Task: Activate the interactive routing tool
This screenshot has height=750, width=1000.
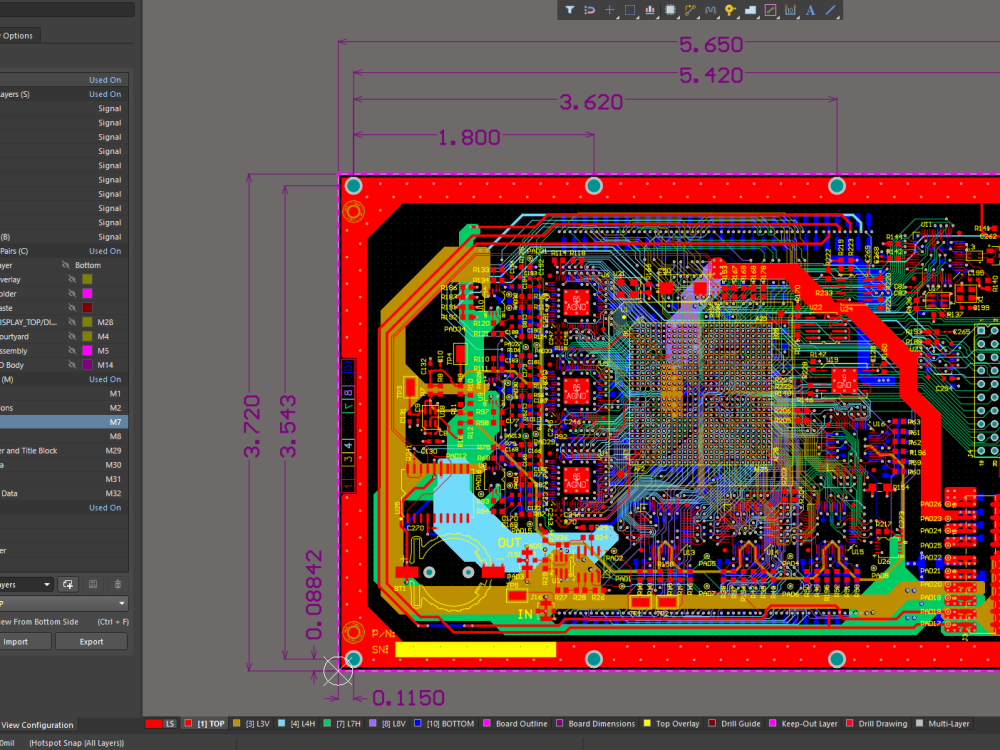Action: 689,10
